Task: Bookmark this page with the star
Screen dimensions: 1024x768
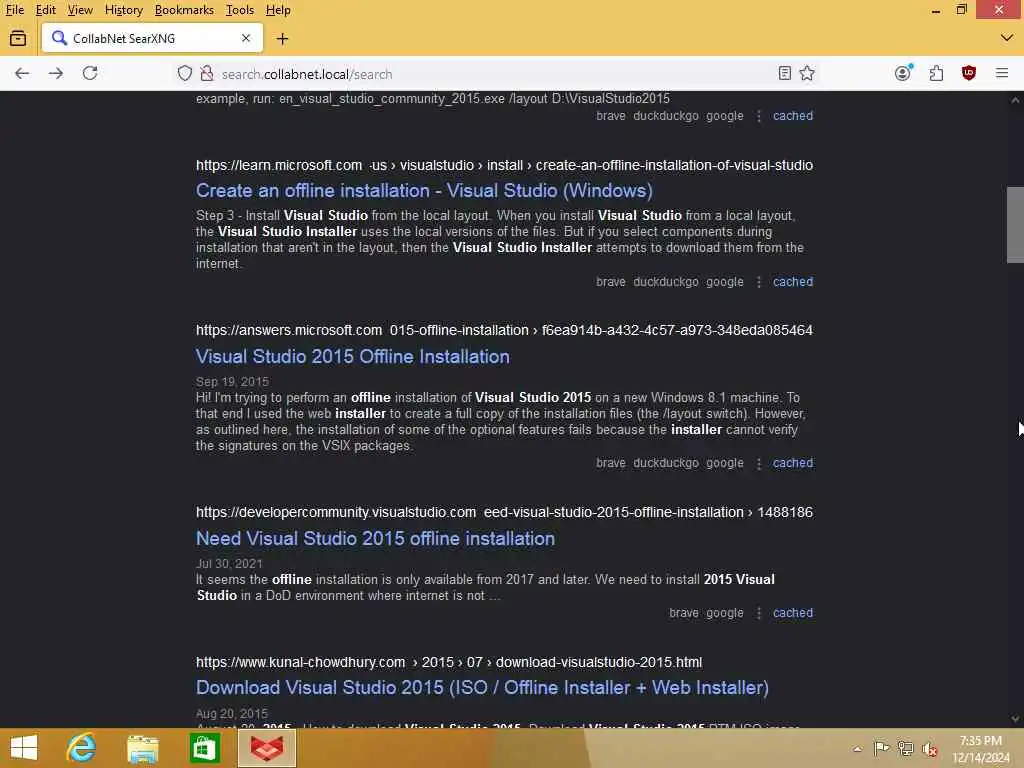Action: point(807,73)
